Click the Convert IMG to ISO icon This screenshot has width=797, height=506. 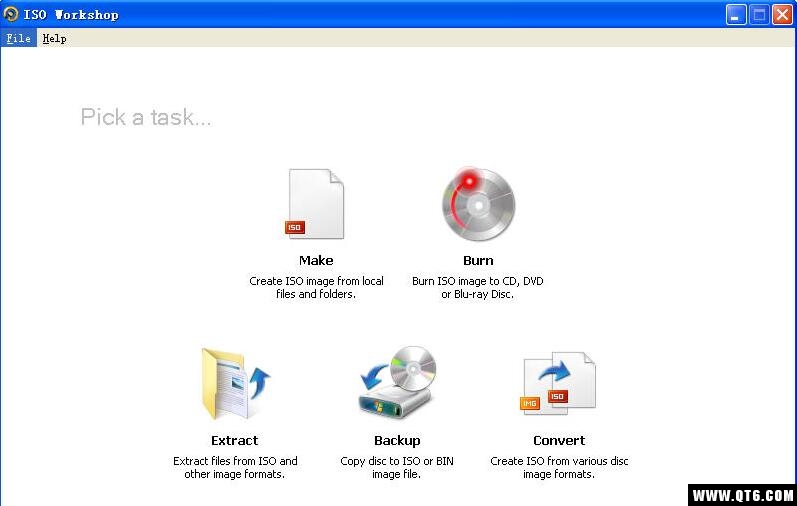pos(558,383)
